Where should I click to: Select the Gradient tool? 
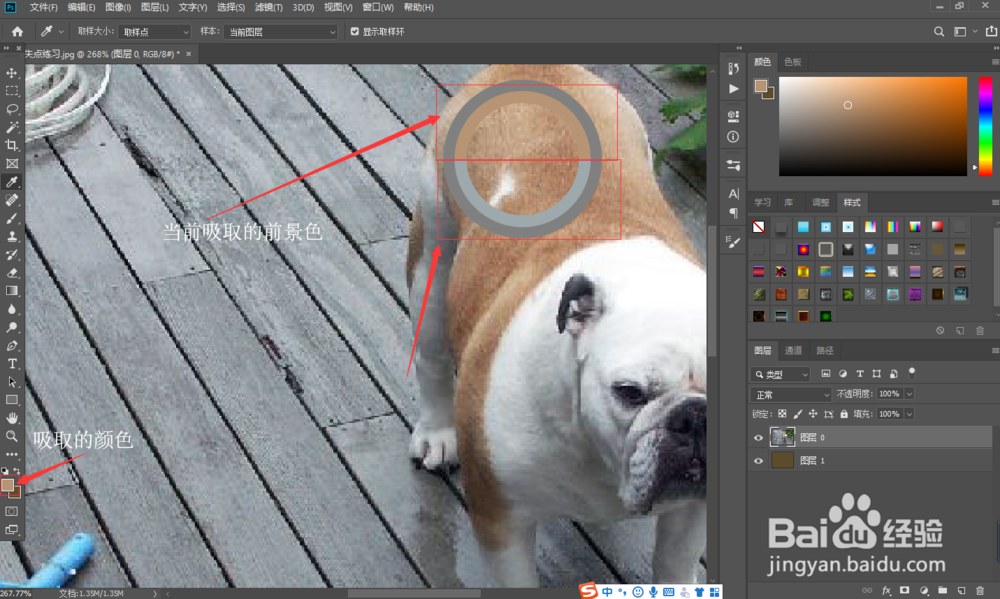click(x=11, y=291)
